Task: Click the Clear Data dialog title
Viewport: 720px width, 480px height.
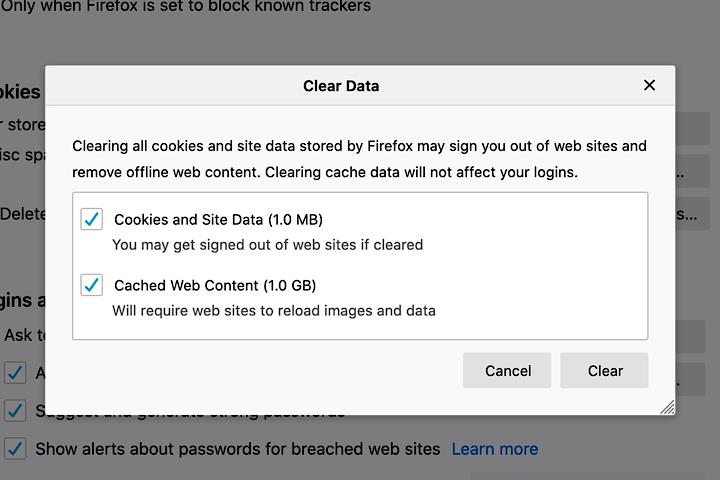Action: point(341,86)
